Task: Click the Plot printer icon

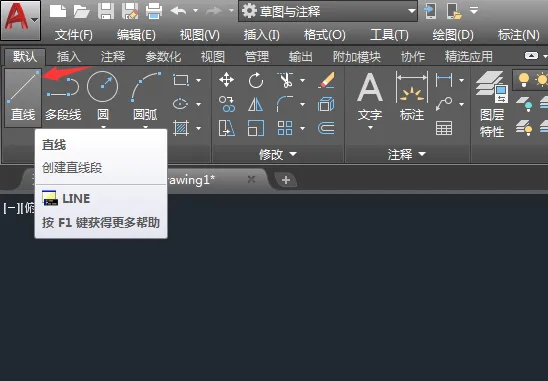Action: click(x=154, y=11)
